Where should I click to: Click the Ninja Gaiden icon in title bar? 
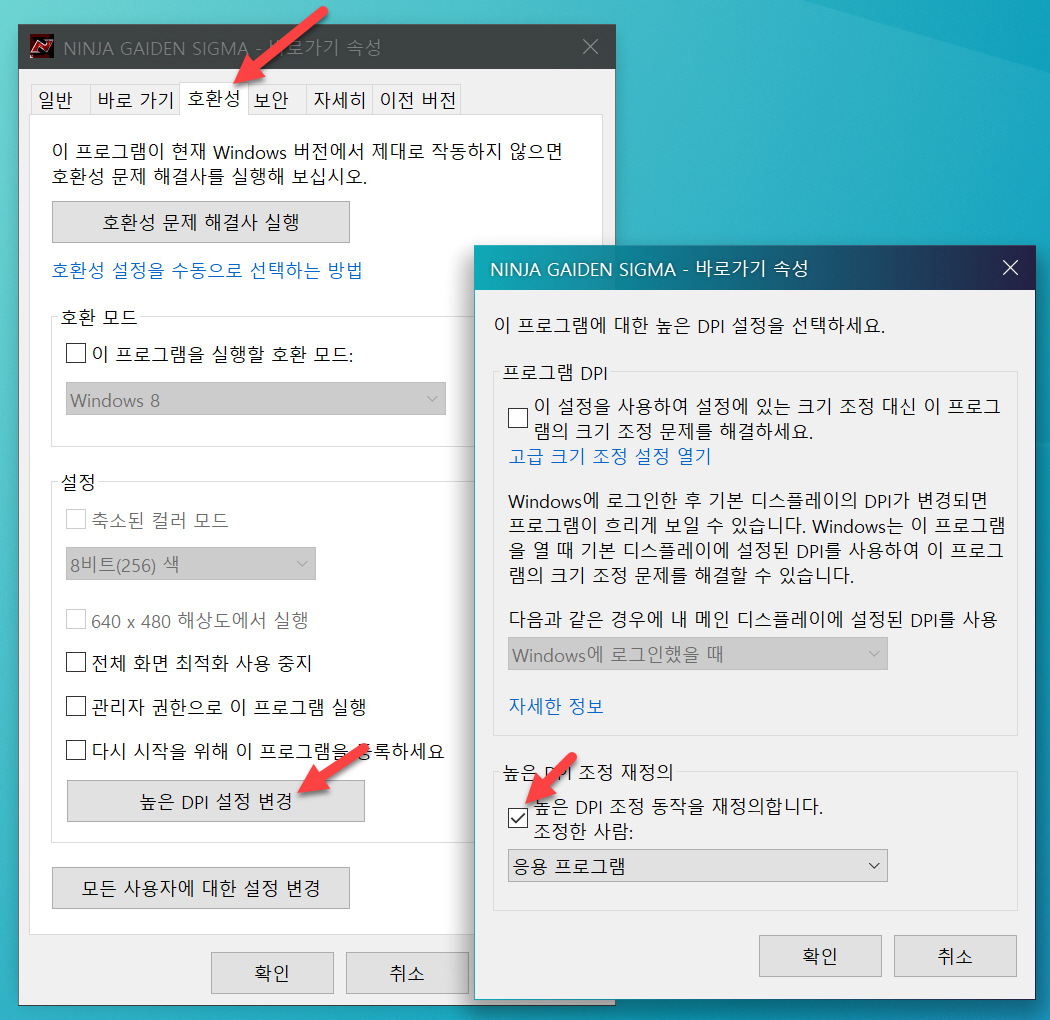(42, 47)
